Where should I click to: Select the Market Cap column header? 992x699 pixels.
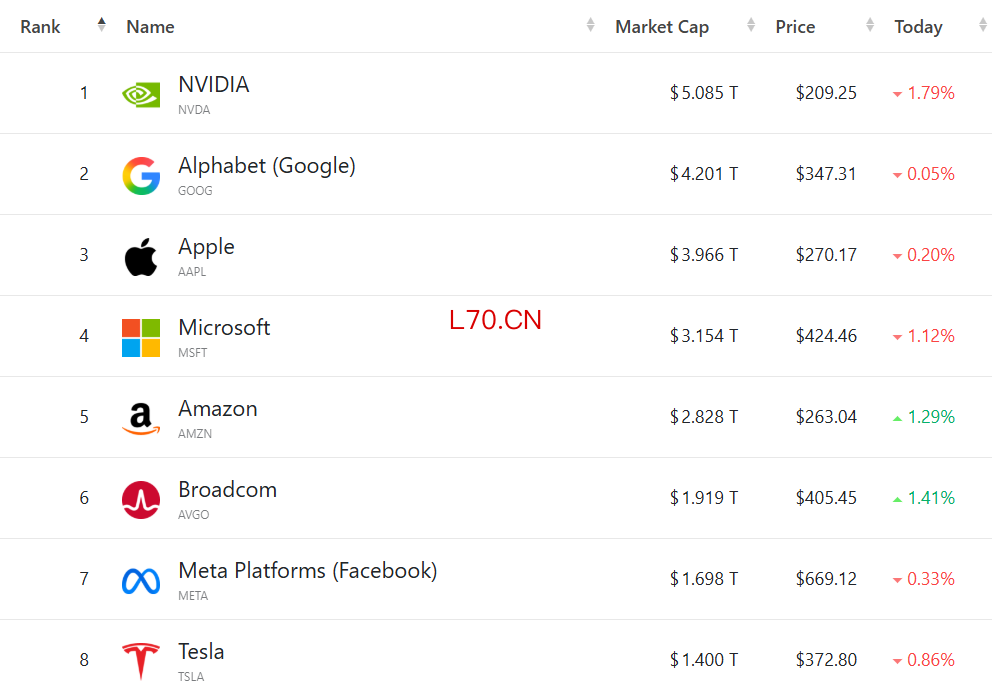662,27
